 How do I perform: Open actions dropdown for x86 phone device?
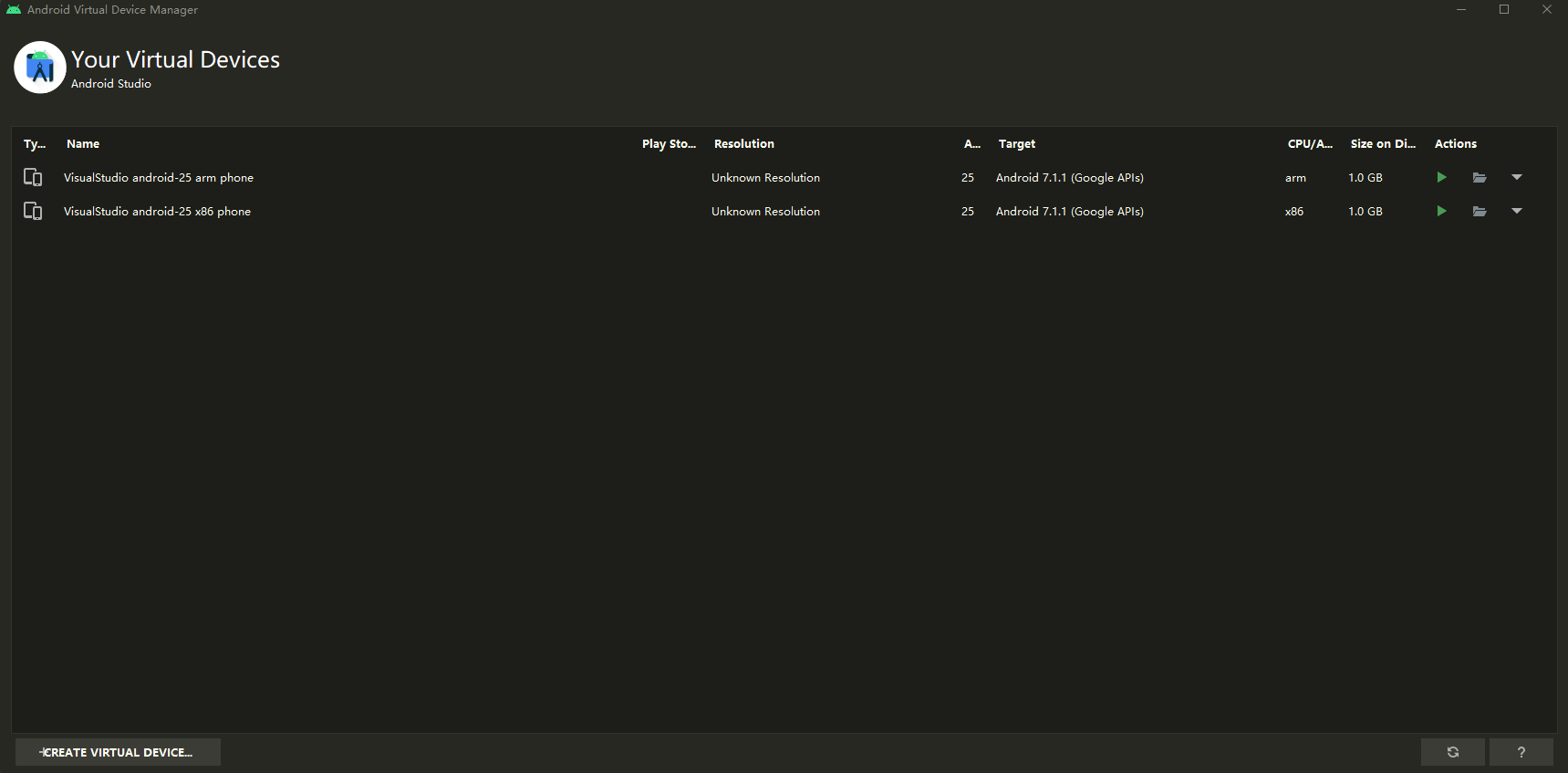point(1517,211)
